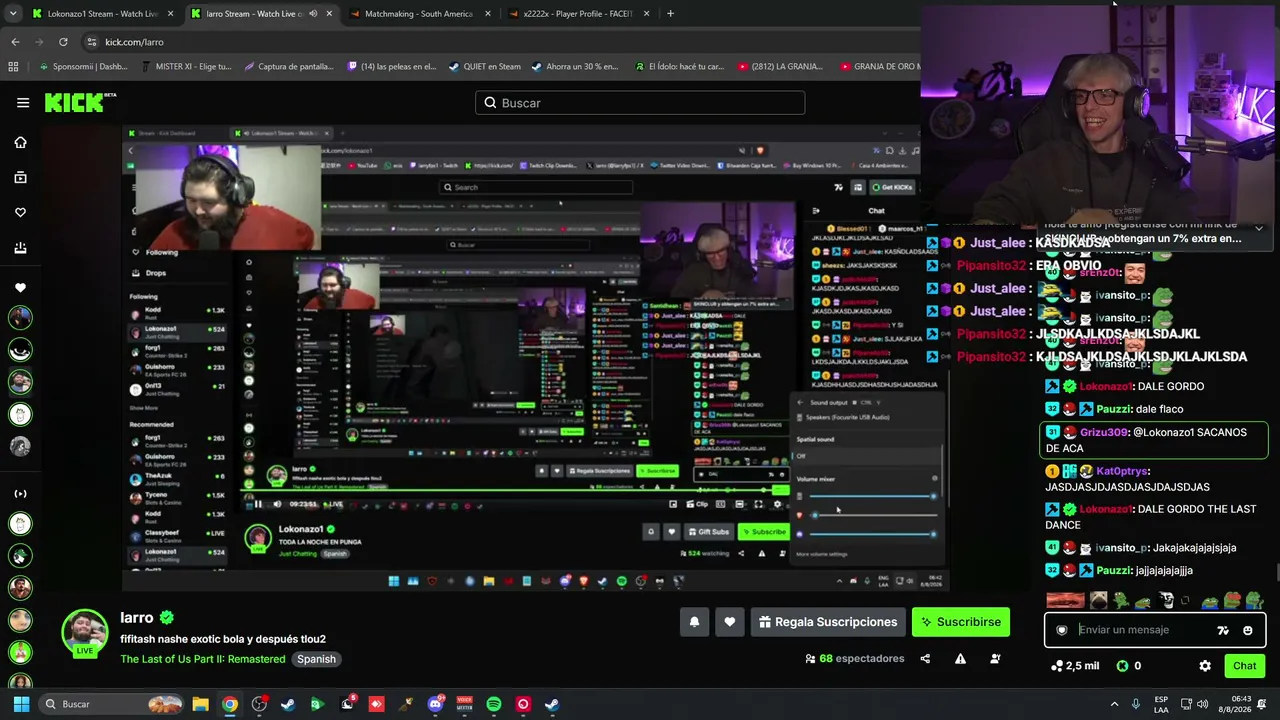Open larro's channel name link

click(137, 618)
